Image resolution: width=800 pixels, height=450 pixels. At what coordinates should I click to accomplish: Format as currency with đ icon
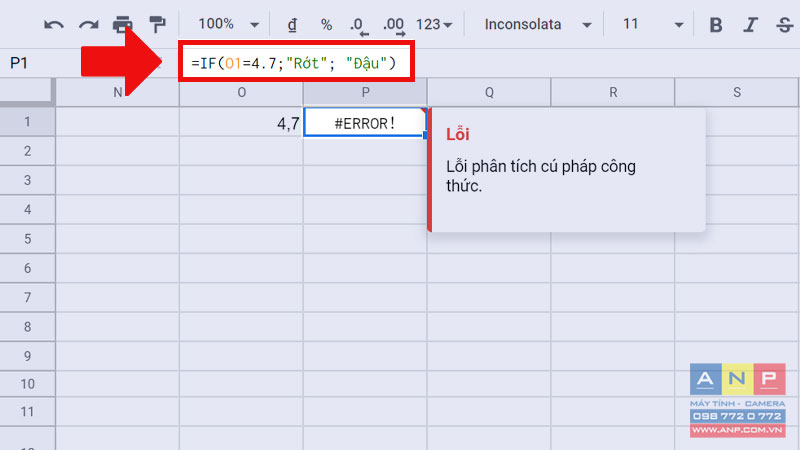(292, 24)
